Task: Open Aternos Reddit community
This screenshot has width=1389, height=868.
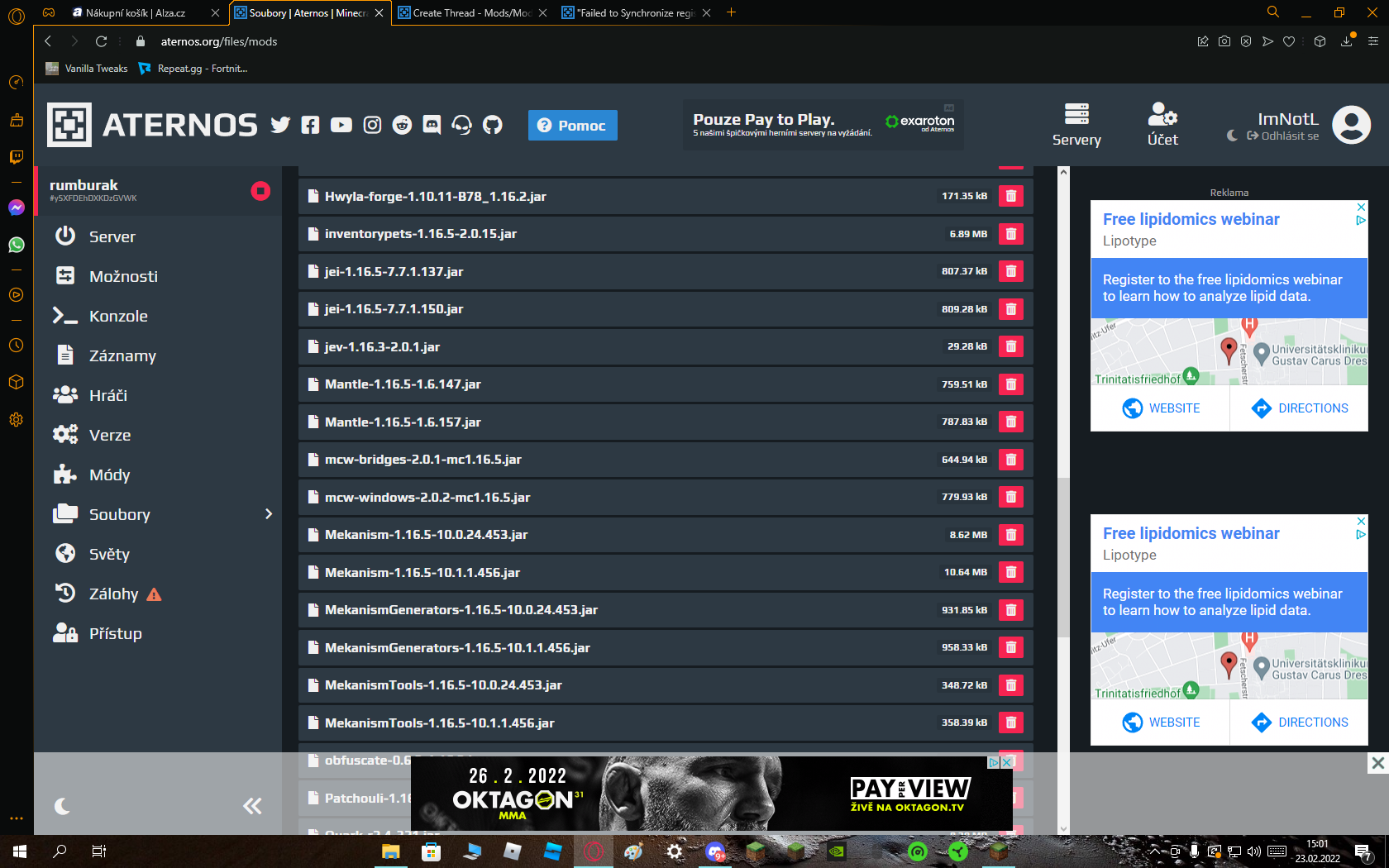Action: click(402, 125)
